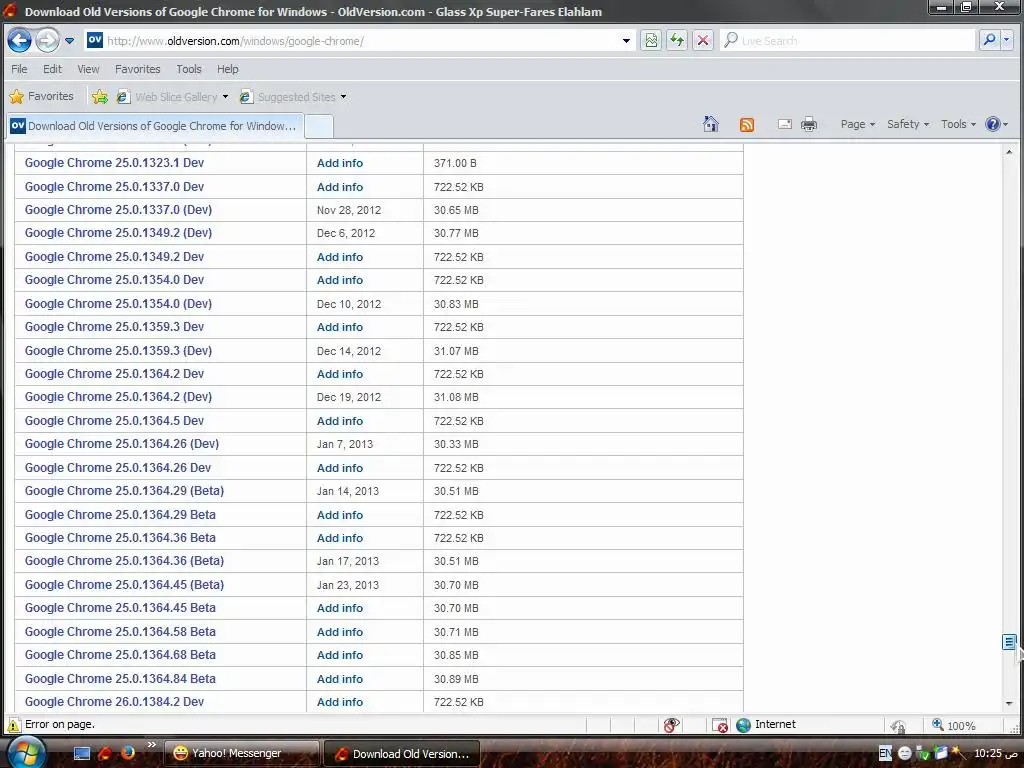Click the Home page icon
Viewport: 1024px width, 768px height.
click(711, 124)
